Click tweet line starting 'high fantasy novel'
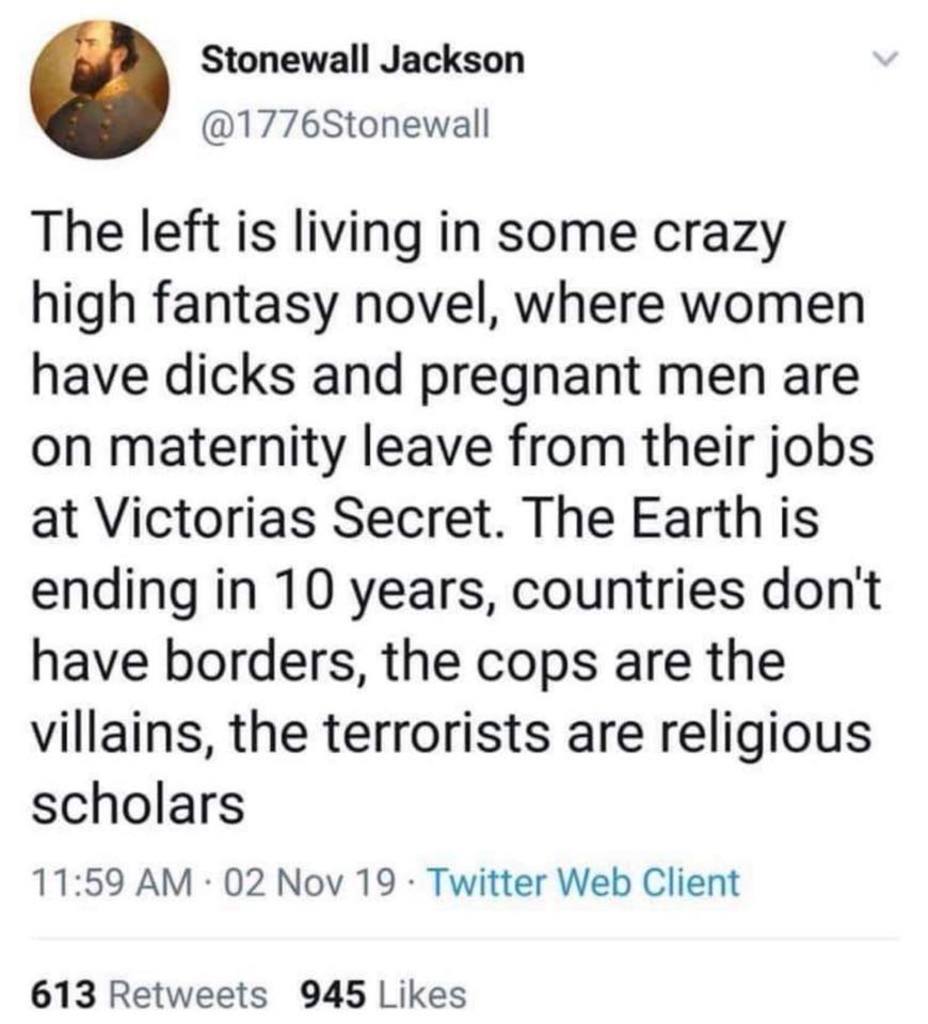928x1024 pixels. 448,306
